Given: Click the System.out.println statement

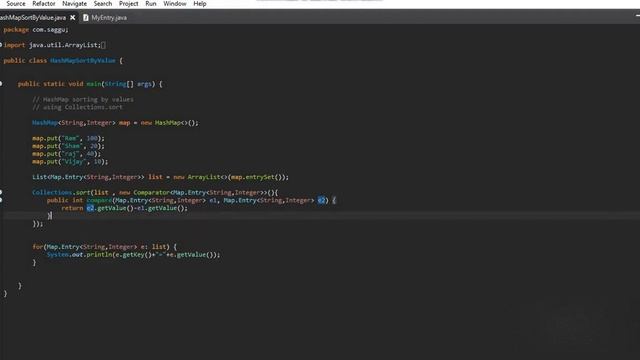Looking at the screenshot, I should pos(133,255).
